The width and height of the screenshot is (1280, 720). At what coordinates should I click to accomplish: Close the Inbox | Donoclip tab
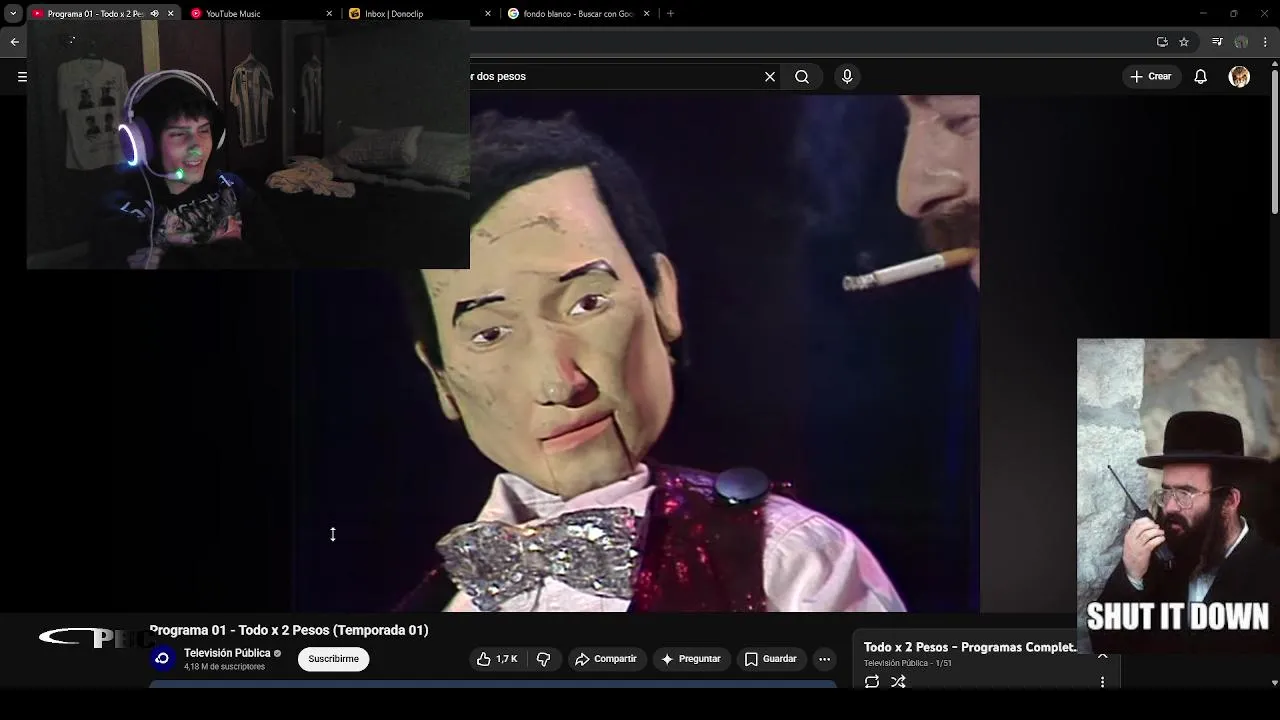click(x=488, y=14)
